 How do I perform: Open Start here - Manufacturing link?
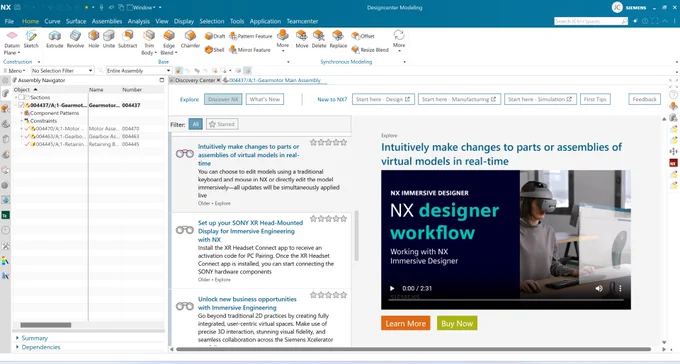point(459,99)
